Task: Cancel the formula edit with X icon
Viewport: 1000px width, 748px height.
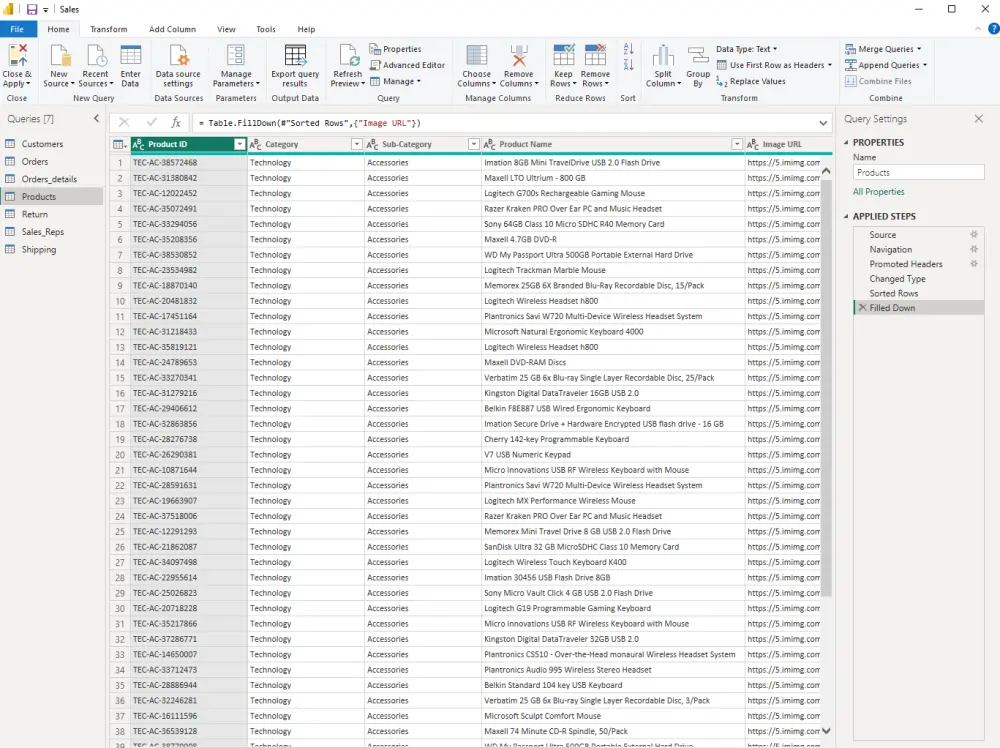Action: click(x=124, y=122)
